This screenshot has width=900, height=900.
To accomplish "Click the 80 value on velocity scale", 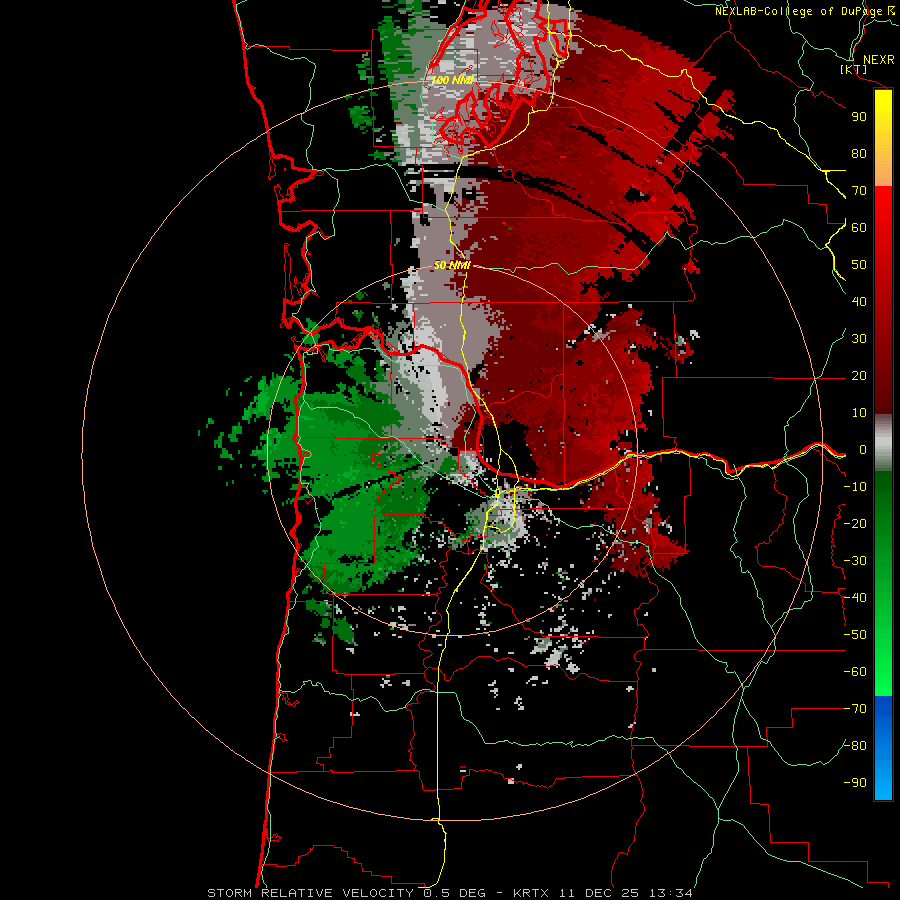I will 859,154.
